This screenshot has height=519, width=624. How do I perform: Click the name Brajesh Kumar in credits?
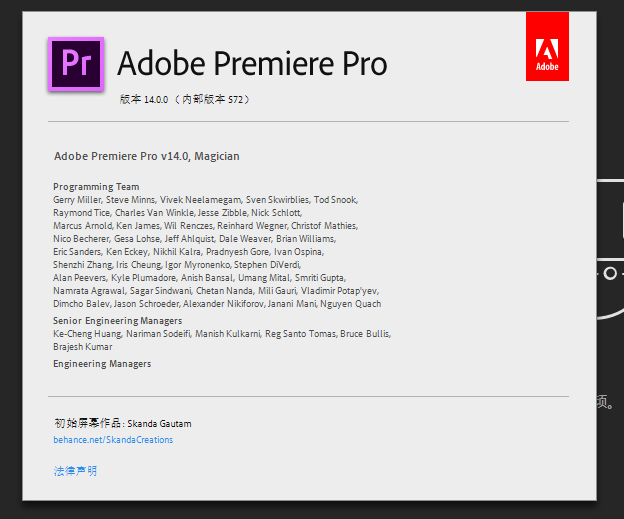pos(82,347)
